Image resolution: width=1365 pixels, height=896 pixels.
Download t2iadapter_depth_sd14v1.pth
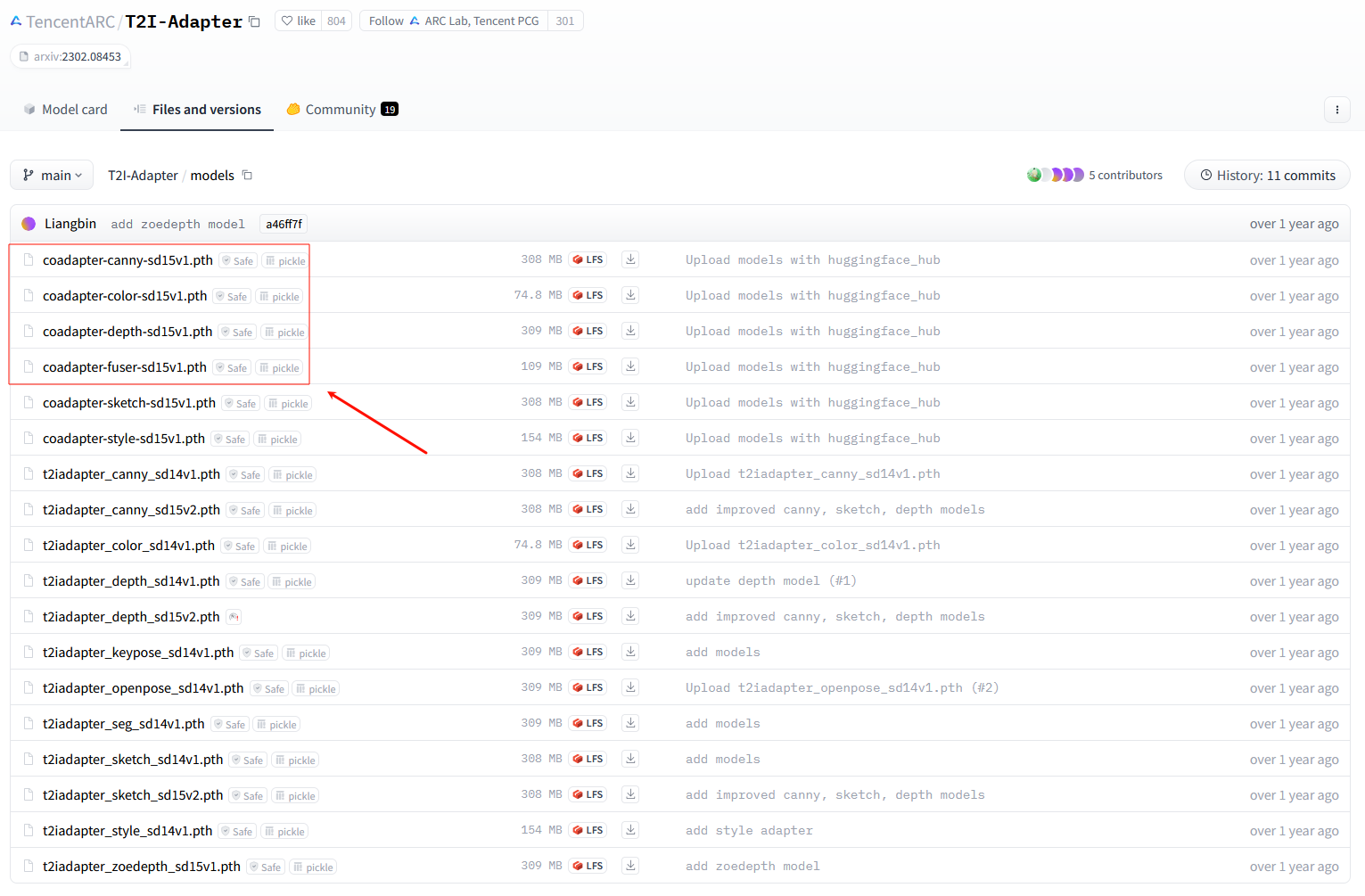click(630, 580)
